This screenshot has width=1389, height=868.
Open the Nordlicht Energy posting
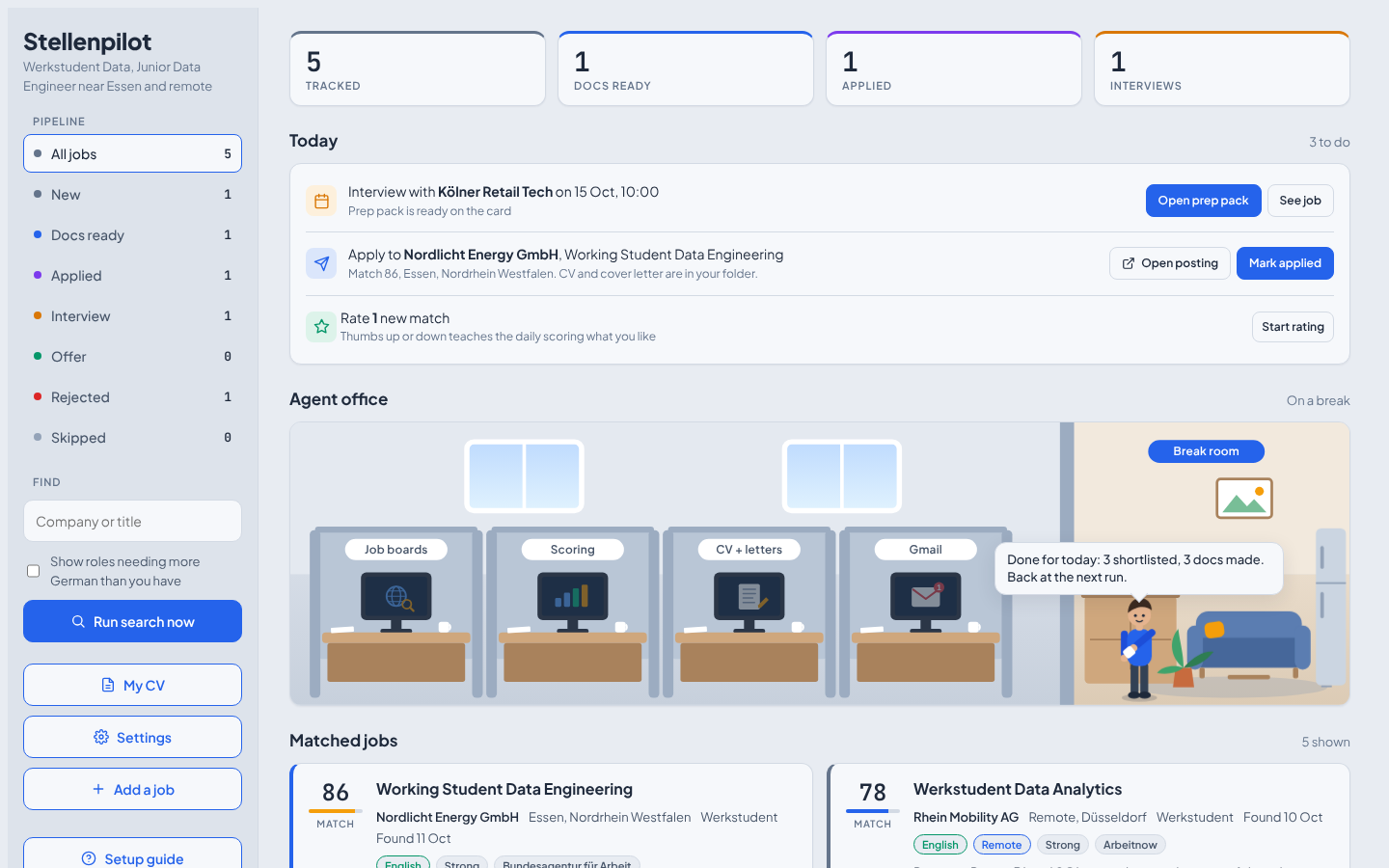[1170, 263]
